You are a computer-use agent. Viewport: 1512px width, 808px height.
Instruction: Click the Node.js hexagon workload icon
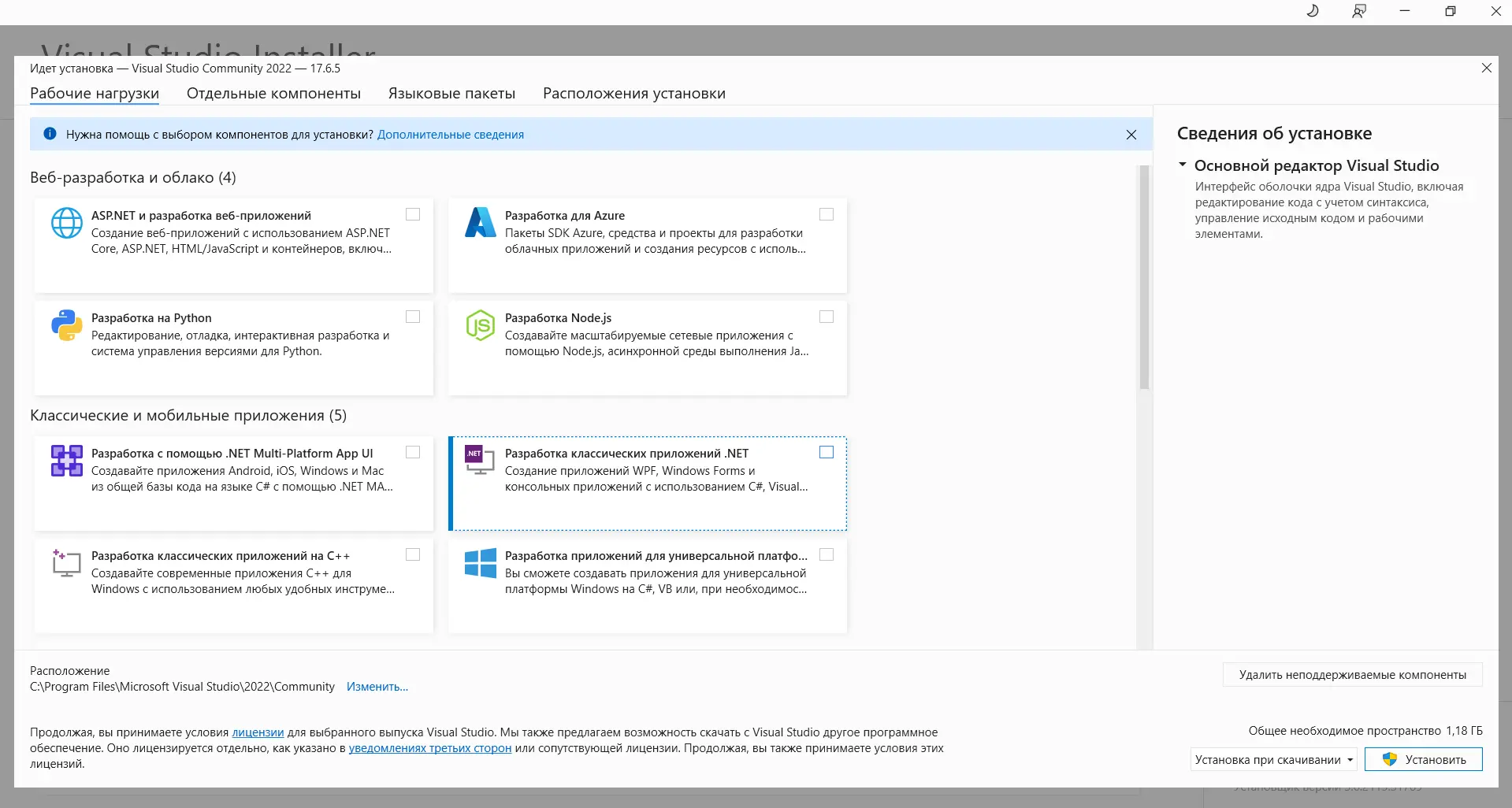point(480,324)
